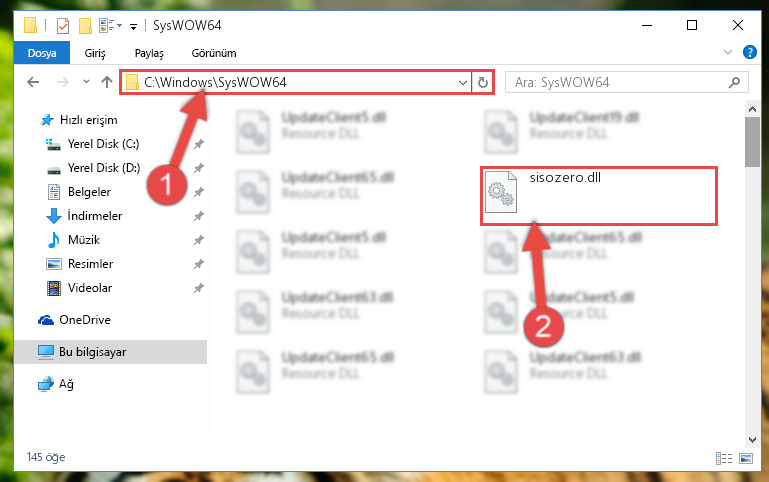Expand the address bar history dropdown

pyautogui.click(x=462, y=82)
